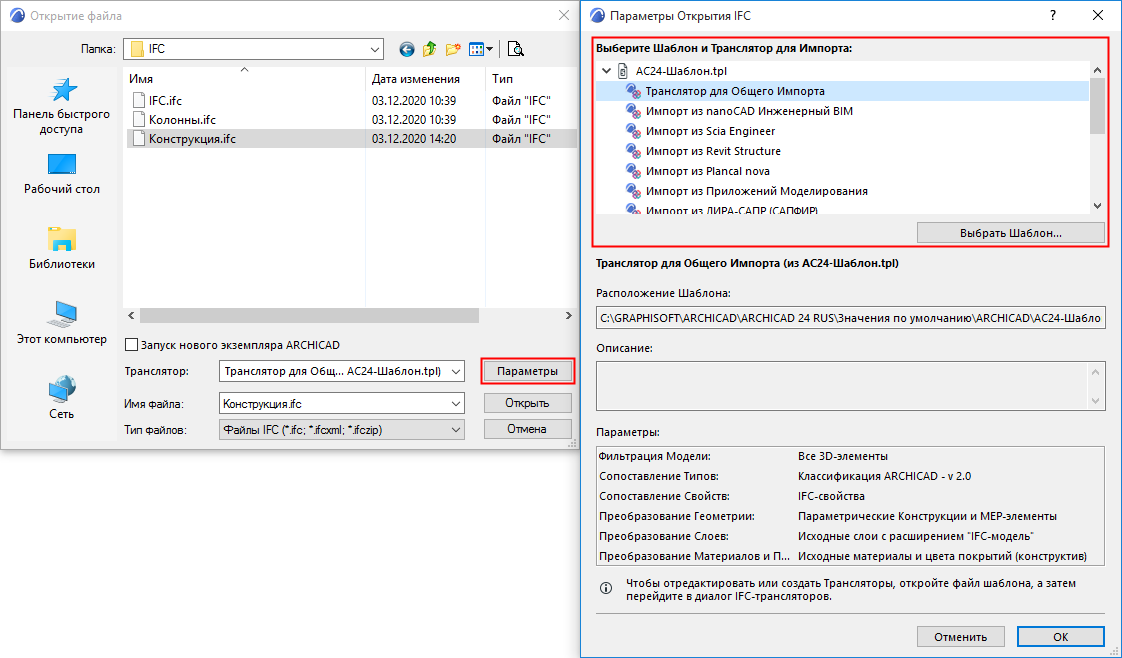The image size is (1122, 658).
Task: Click the Расположение Шаблона path field
Action: (850, 318)
